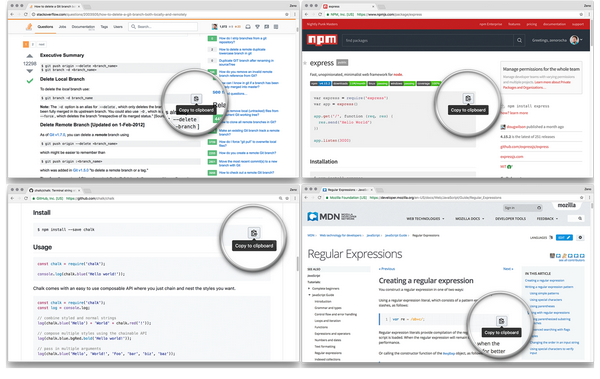The height and width of the screenshot is (379, 600).
Task: Click npm search magnifier button
Action: [519, 40]
